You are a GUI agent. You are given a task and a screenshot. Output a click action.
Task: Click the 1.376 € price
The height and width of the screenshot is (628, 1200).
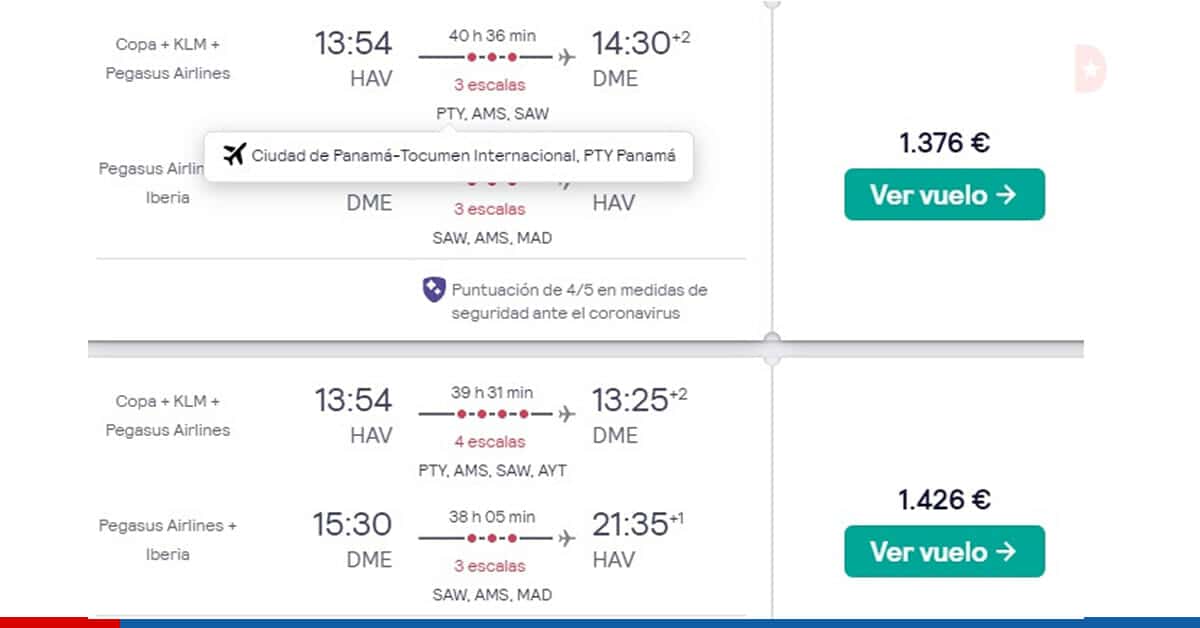944,143
